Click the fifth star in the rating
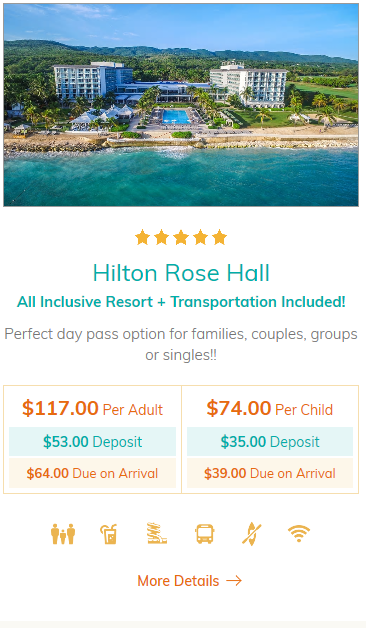The image size is (366, 628). (219, 238)
